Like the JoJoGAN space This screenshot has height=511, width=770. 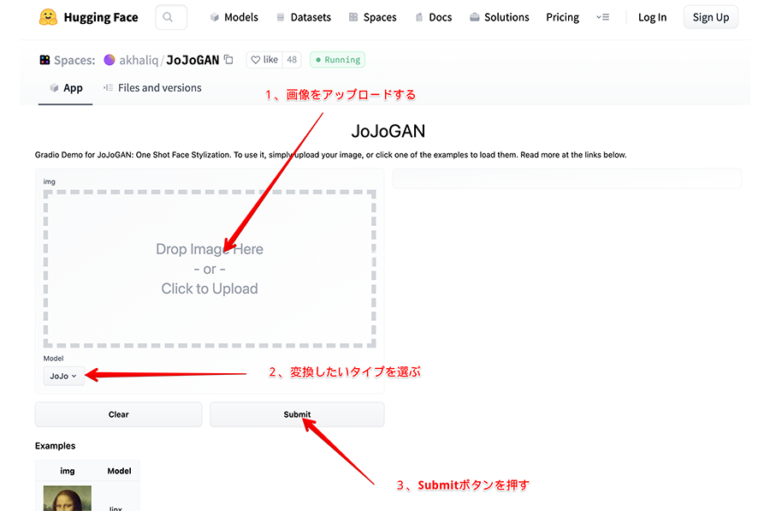(x=264, y=60)
